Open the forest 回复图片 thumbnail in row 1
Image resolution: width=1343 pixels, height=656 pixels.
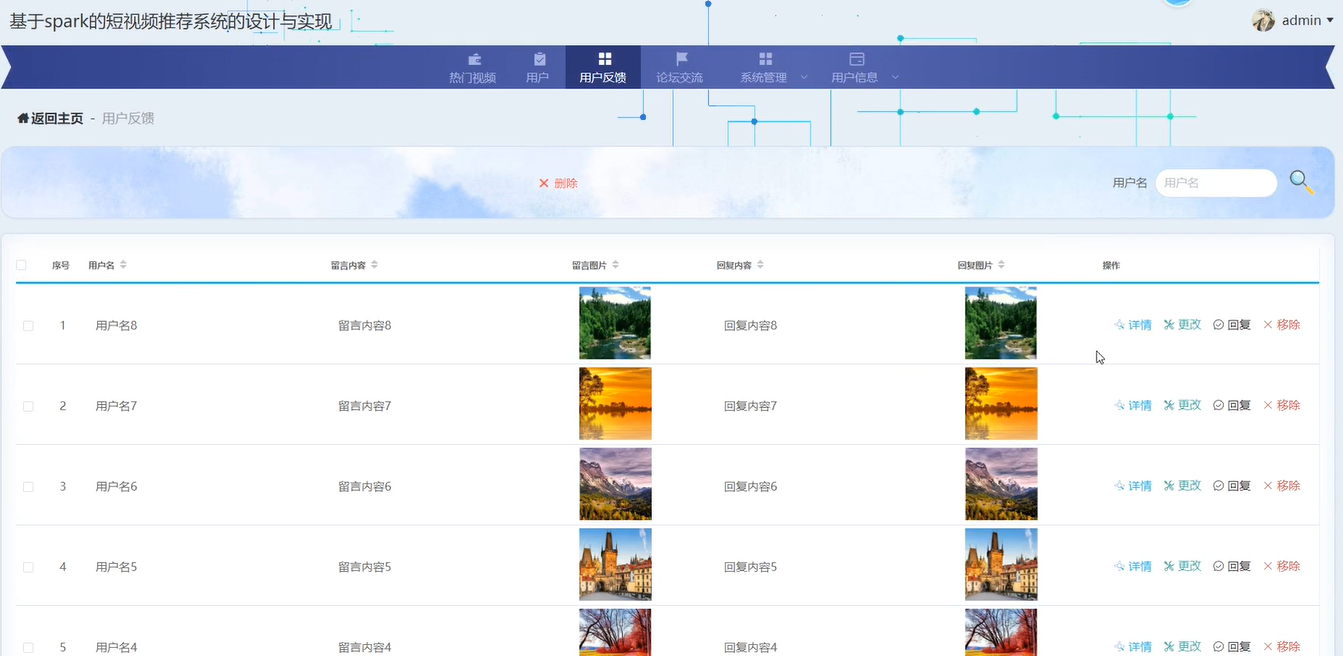pos(1001,323)
